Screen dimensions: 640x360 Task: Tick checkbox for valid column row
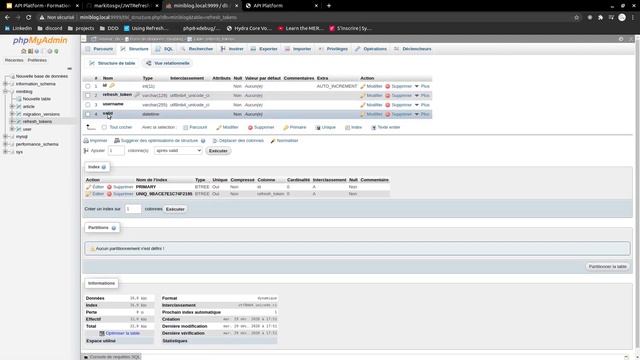click(x=88, y=114)
